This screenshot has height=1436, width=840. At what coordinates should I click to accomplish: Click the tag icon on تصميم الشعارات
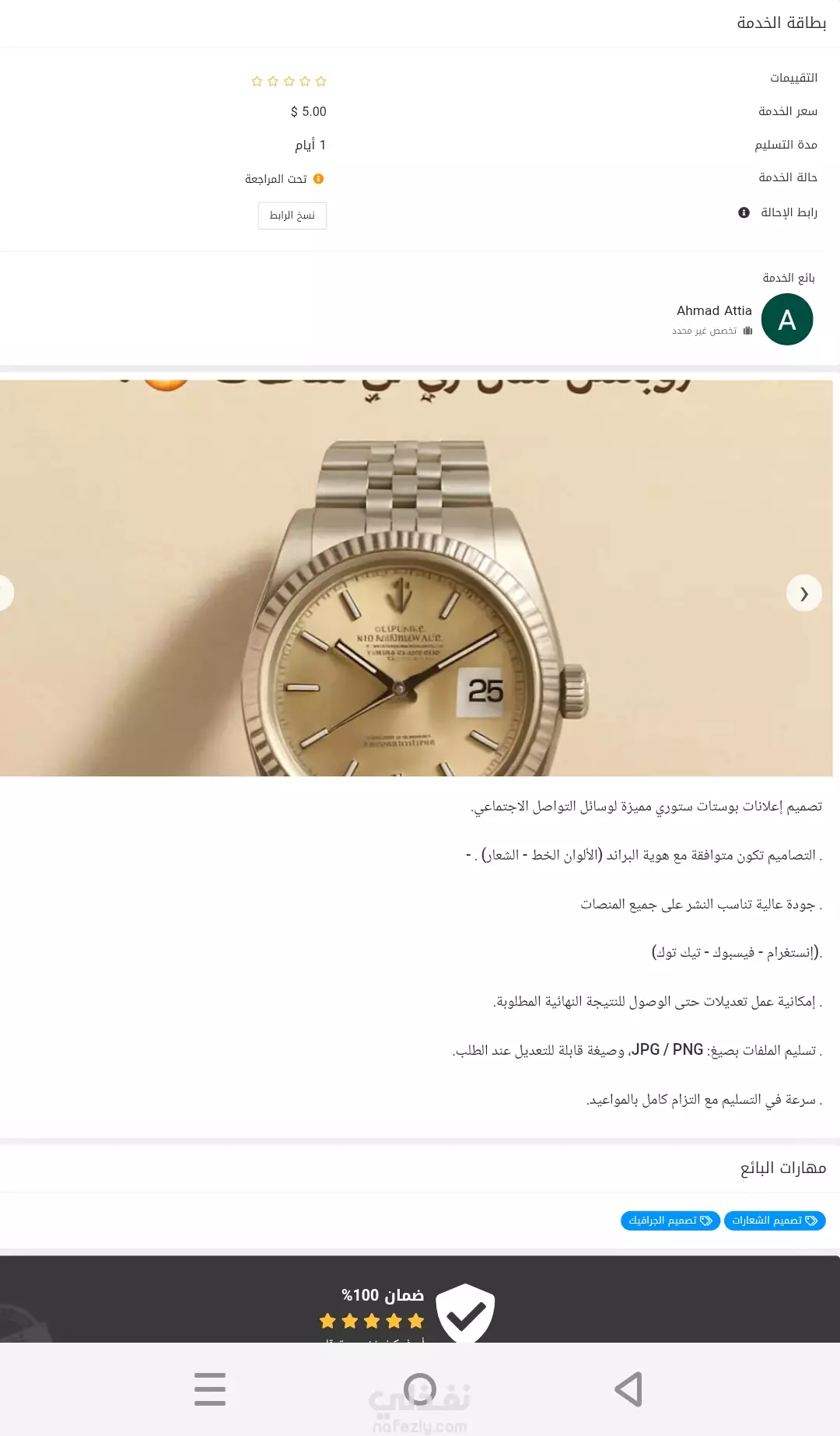[x=811, y=1221]
